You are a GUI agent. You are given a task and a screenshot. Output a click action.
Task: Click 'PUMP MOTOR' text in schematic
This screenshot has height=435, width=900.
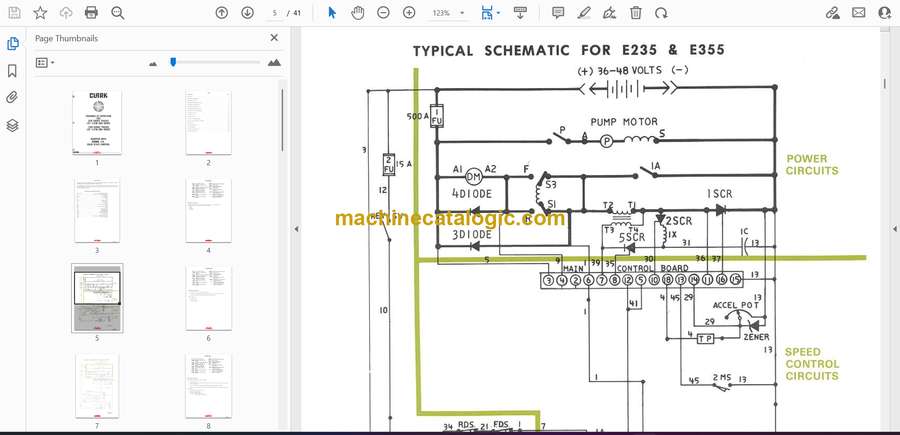coord(624,122)
